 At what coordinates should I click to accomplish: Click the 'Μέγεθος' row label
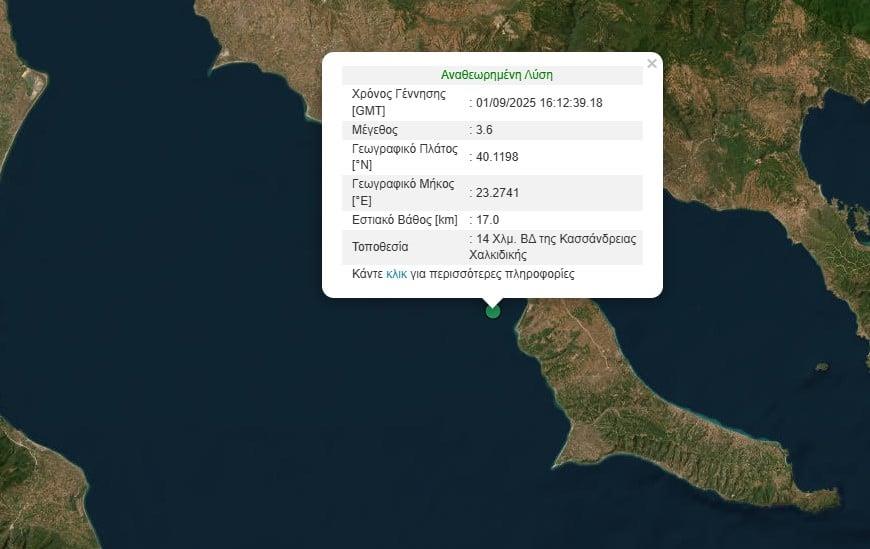point(375,130)
